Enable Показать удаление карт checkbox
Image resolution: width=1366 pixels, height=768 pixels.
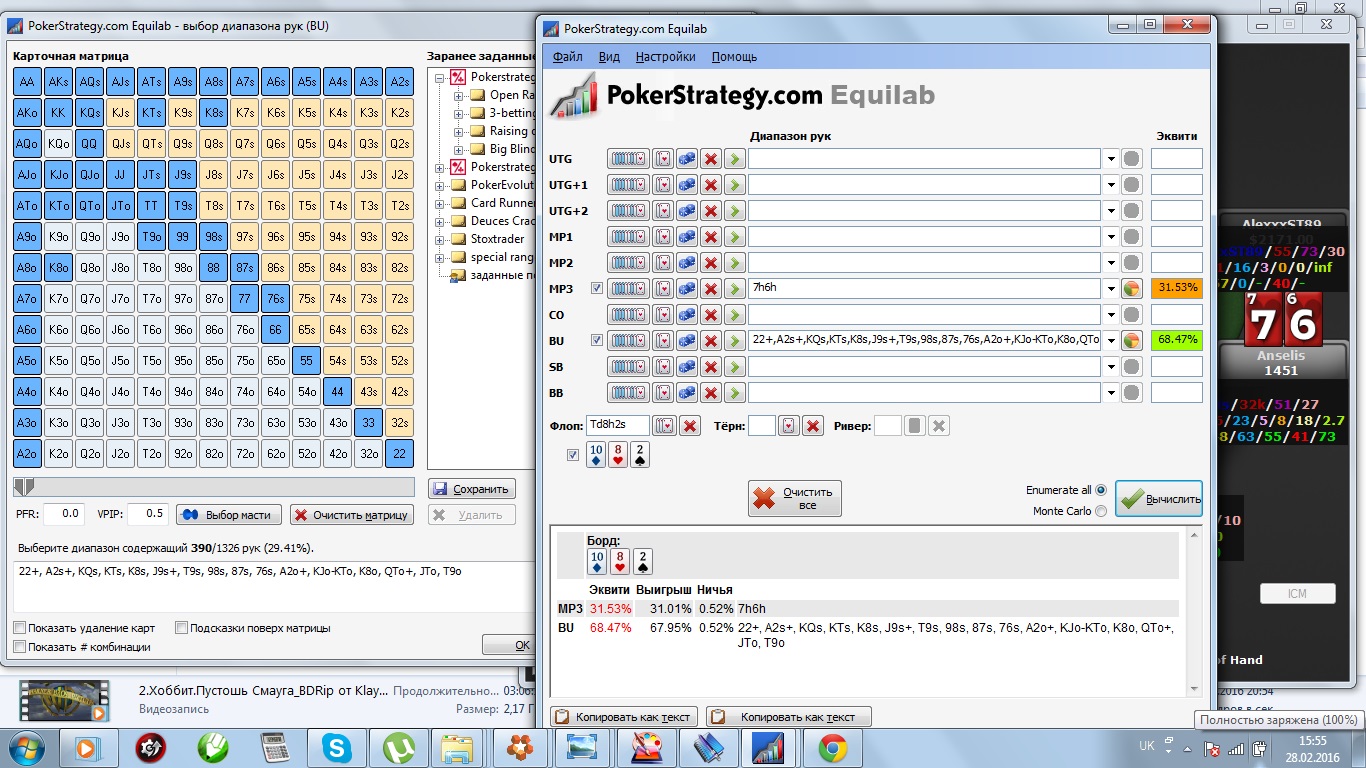(20, 628)
